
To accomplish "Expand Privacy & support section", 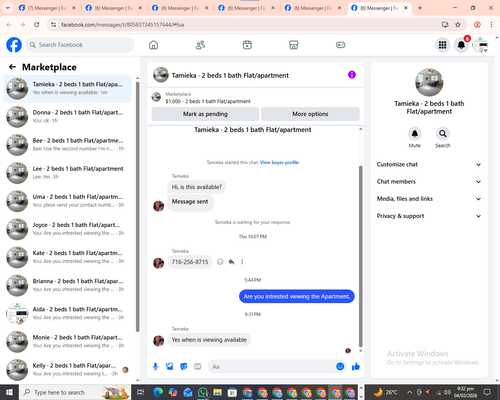I will pyautogui.click(x=429, y=216).
